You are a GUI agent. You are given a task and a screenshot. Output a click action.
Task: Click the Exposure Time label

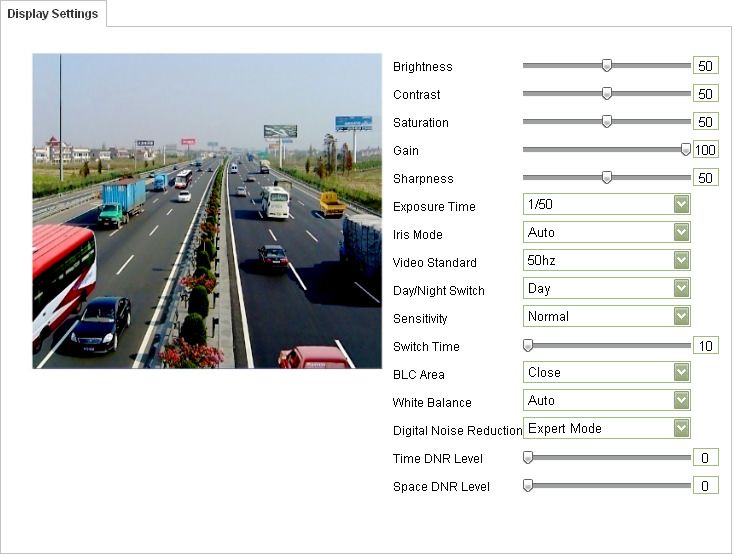pyautogui.click(x=434, y=207)
